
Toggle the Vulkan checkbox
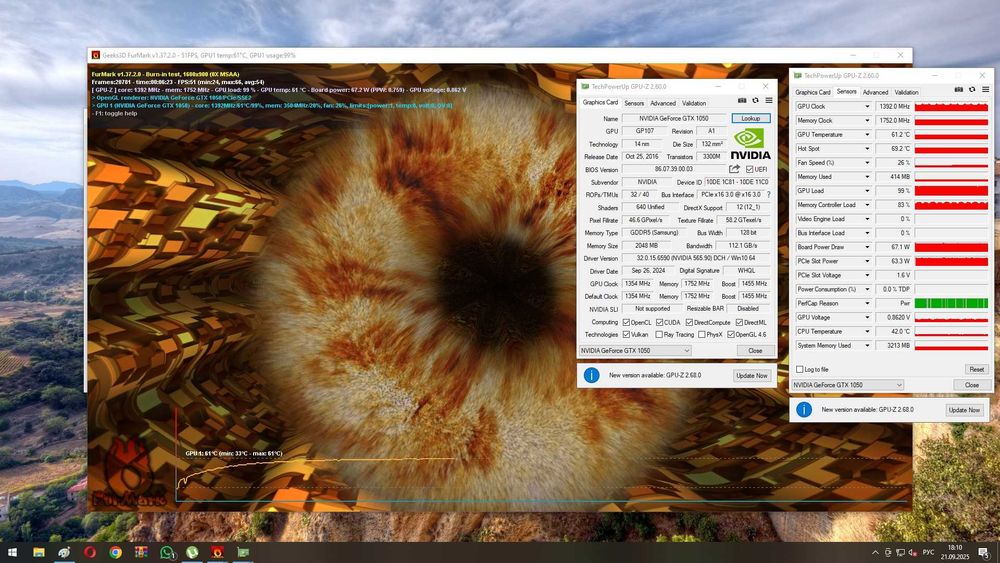point(626,335)
